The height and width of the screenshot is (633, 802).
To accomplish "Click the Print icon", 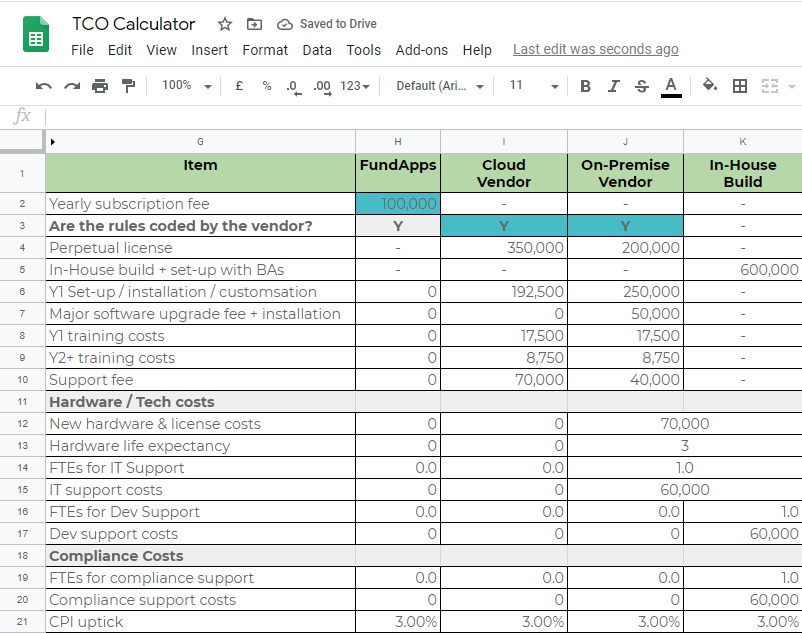I will click(98, 85).
